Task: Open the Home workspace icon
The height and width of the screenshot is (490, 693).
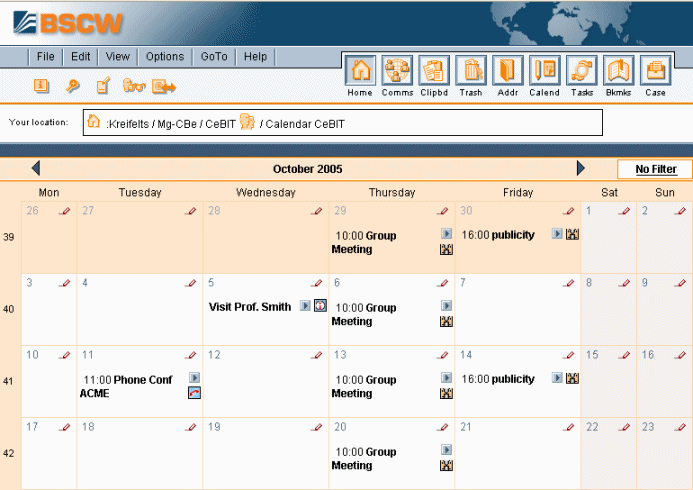Action: click(x=360, y=71)
